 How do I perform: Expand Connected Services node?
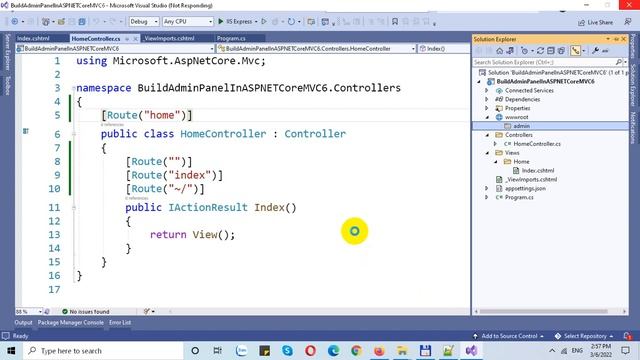click(x=487, y=91)
